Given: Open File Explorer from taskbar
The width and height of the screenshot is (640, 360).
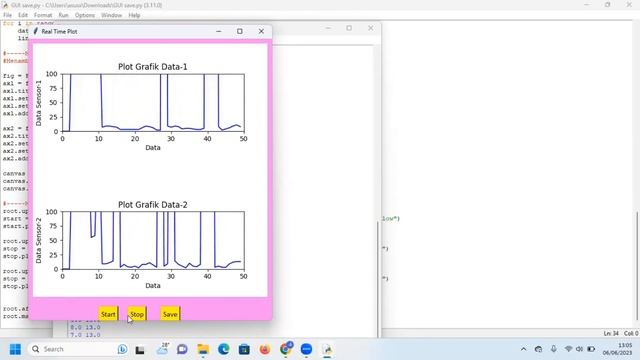Looking at the screenshot, I should click(203, 349).
